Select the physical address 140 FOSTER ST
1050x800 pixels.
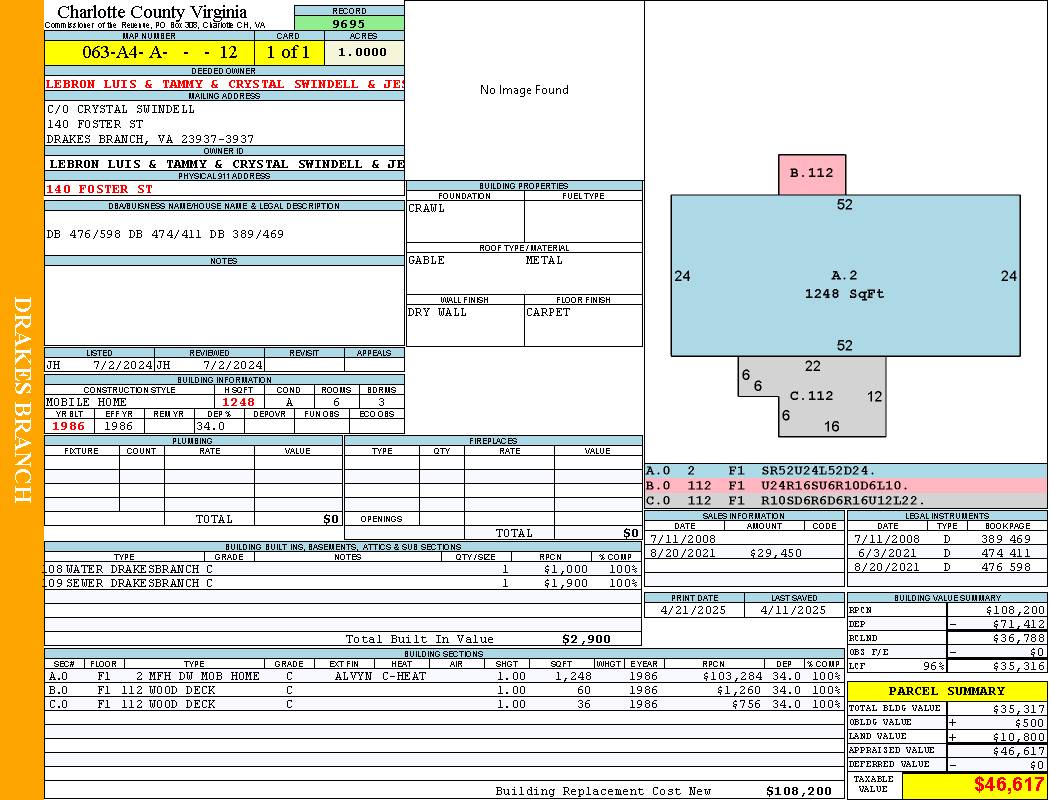click(100, 189)
